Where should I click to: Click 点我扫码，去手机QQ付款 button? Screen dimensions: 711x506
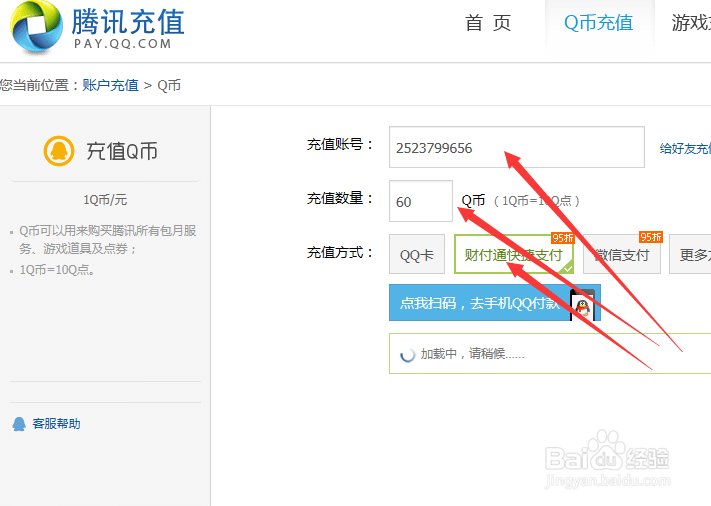495,303
